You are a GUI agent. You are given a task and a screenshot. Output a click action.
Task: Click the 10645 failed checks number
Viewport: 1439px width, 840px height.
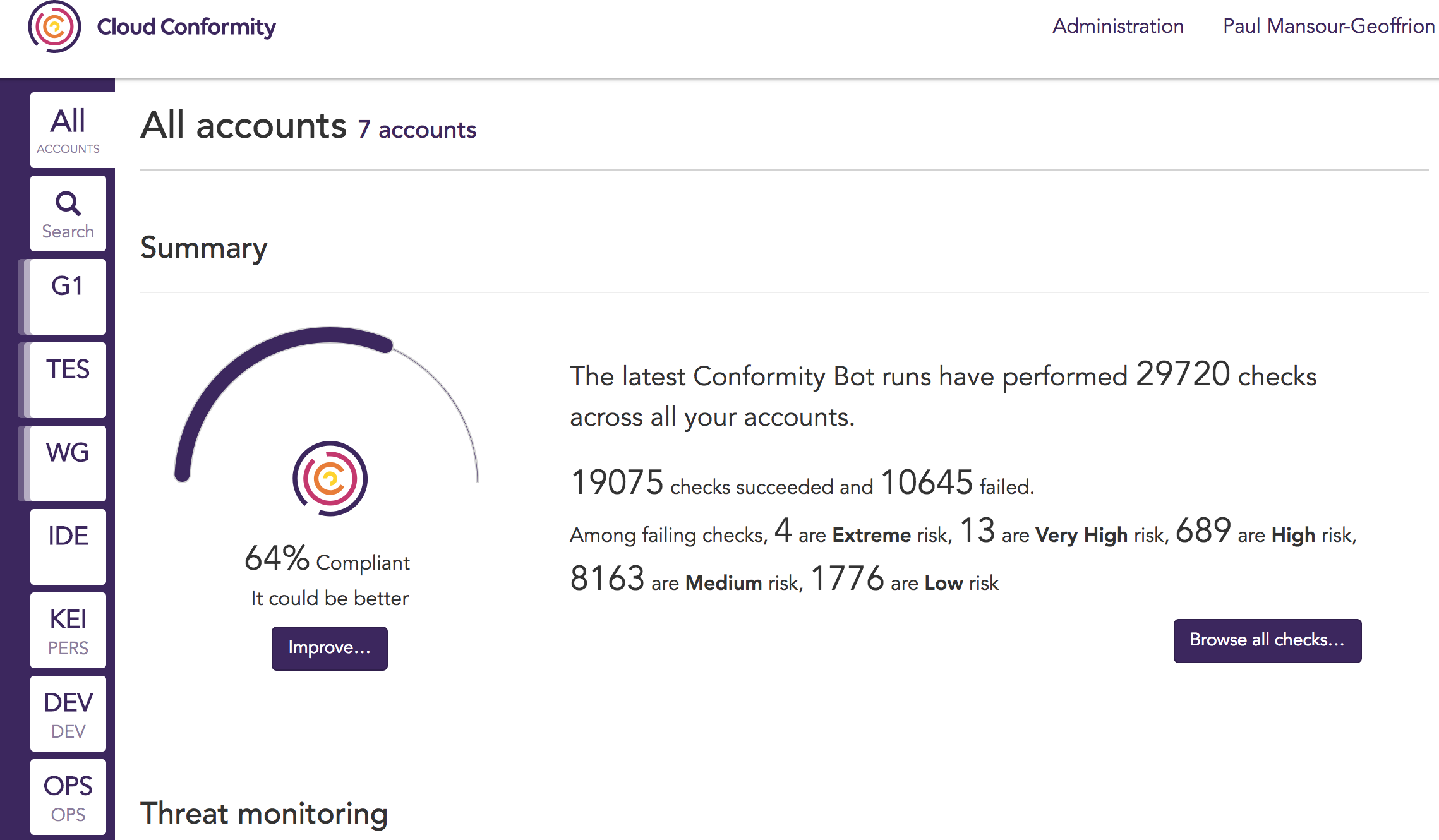[x=927, y=483]
